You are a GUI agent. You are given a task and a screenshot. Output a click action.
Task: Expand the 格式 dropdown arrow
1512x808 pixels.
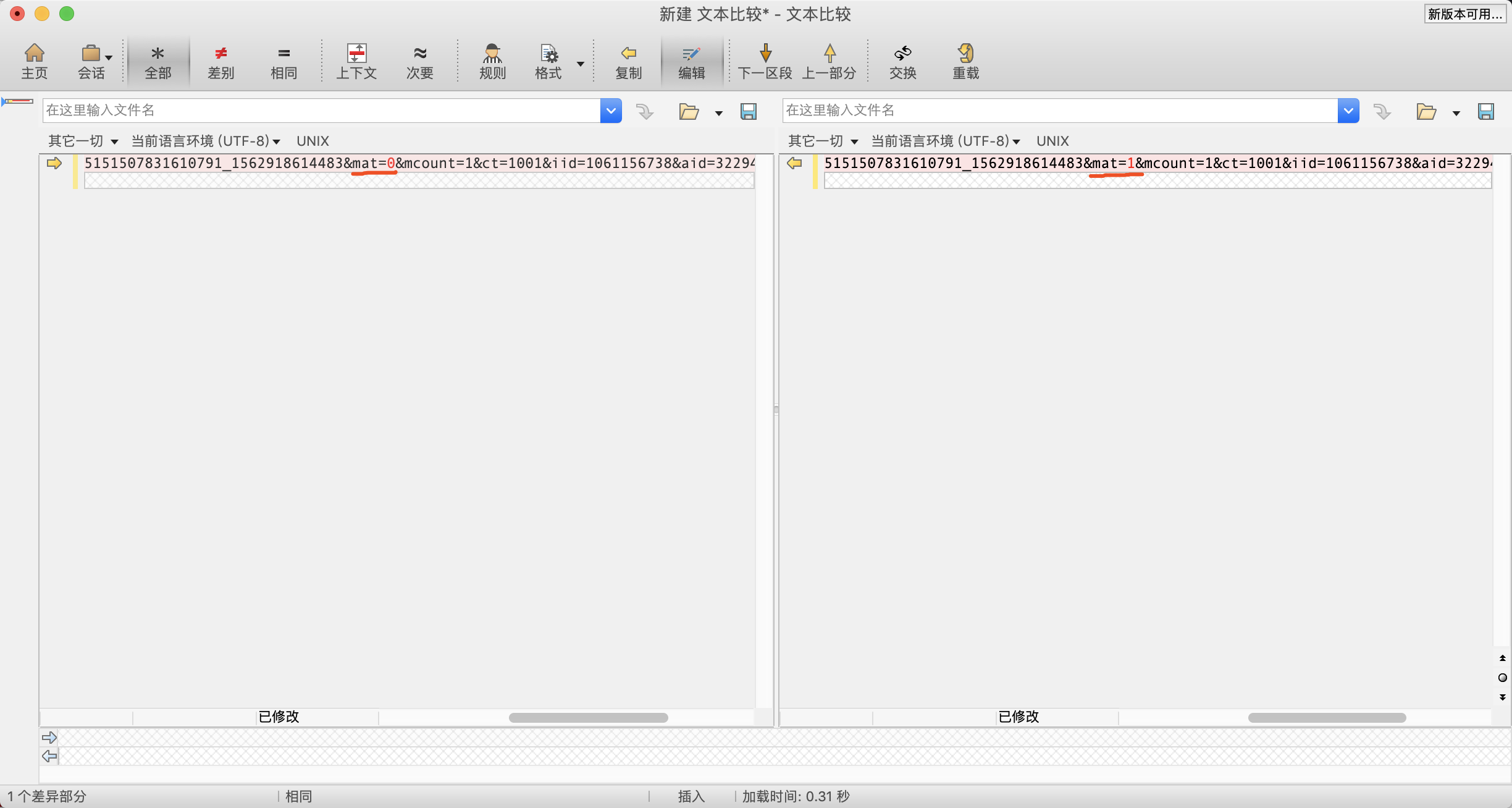tap(581, 64)
